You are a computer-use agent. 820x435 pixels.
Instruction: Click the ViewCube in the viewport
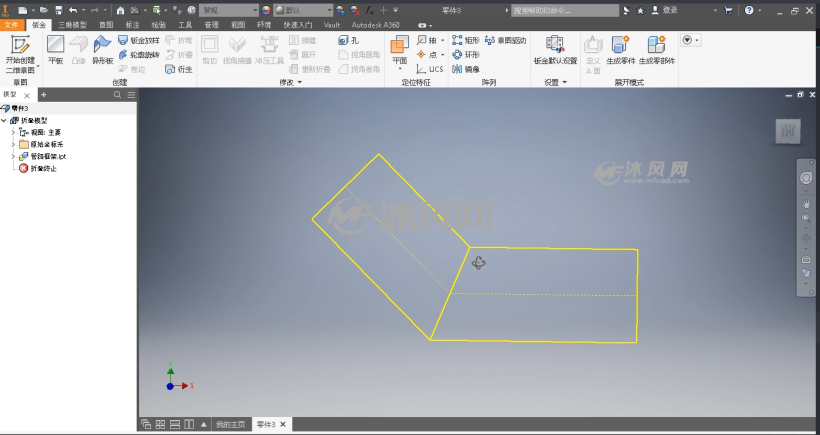(788, 131)
